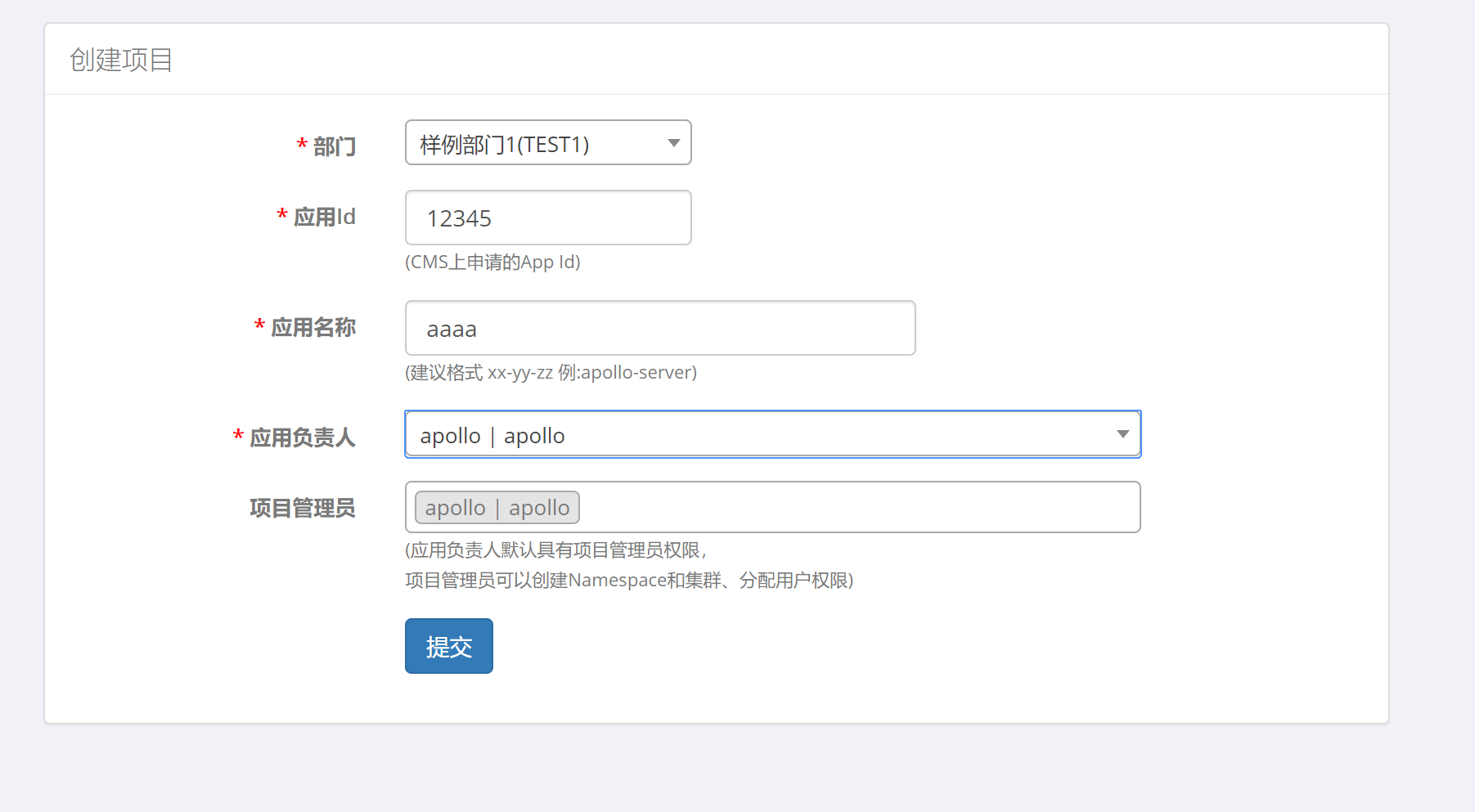Click the arrow on 样例部门1(TEST1) select
The height and width of the screenshot is (812, 1475).
point(673,143)
